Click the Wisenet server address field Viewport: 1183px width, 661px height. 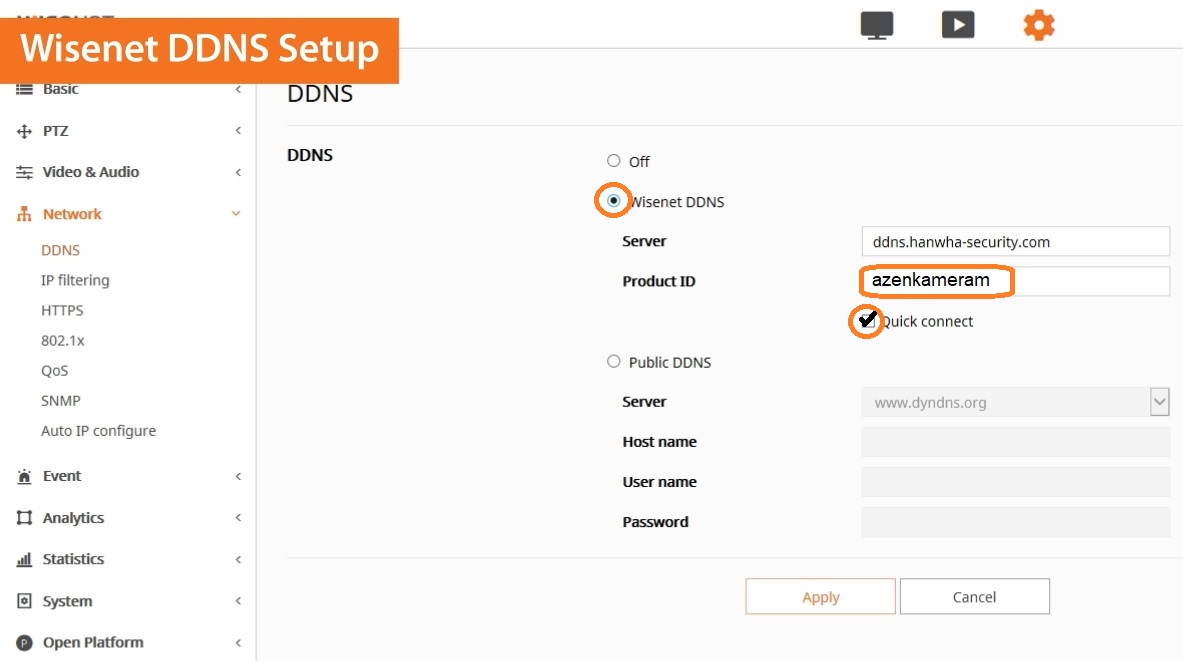[x=1016, y=241]
